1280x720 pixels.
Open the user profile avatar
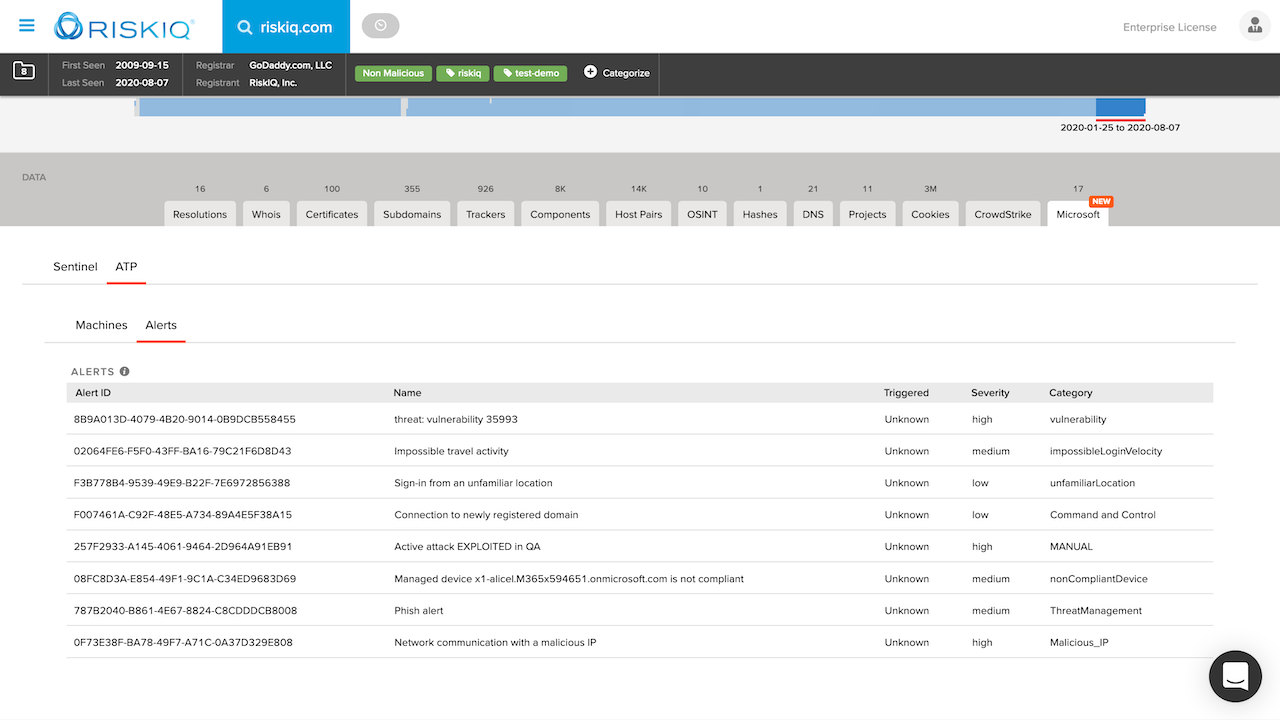pyautogui.click(x=1254, y=26)
